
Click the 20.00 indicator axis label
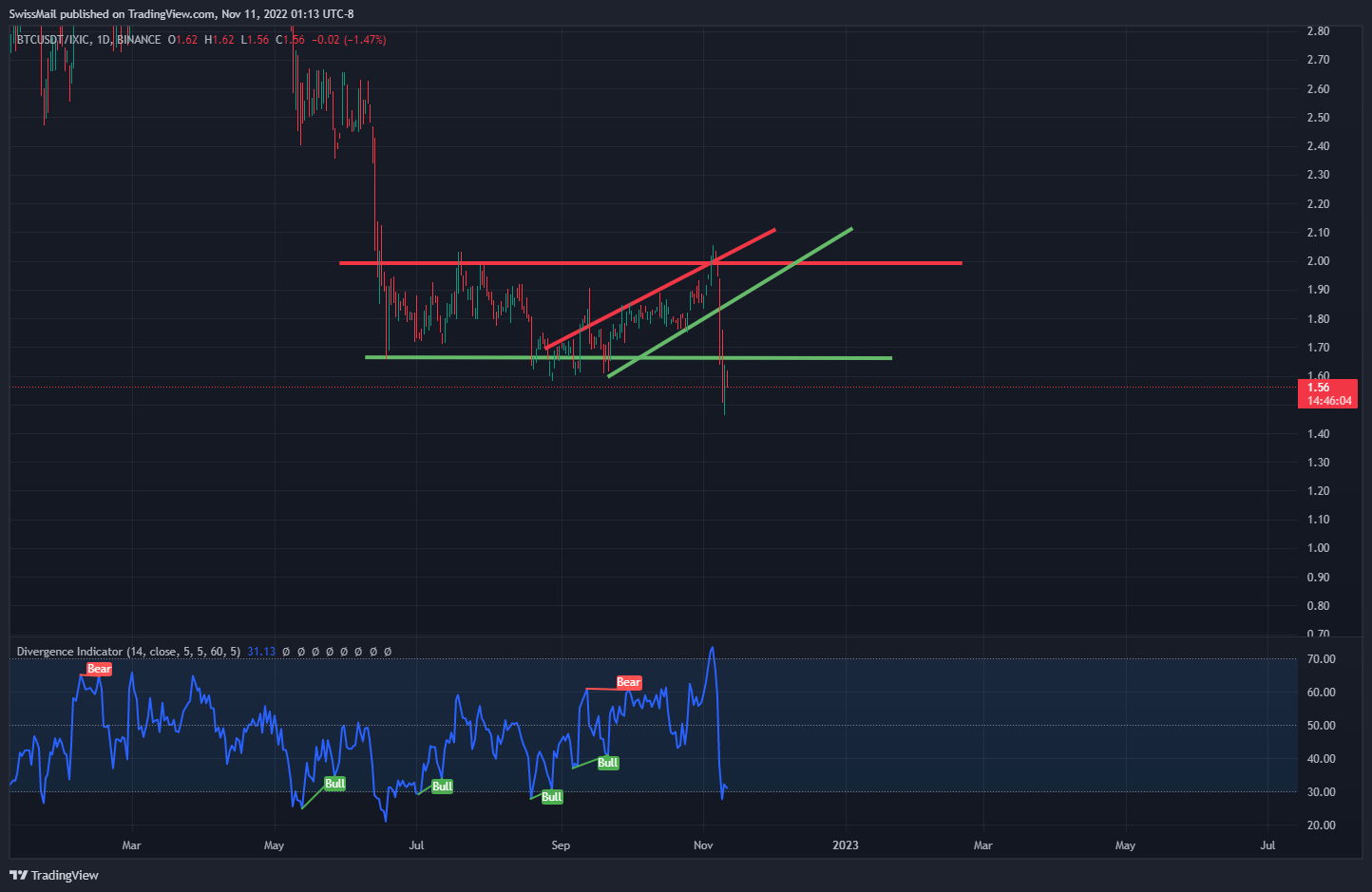1321,826
